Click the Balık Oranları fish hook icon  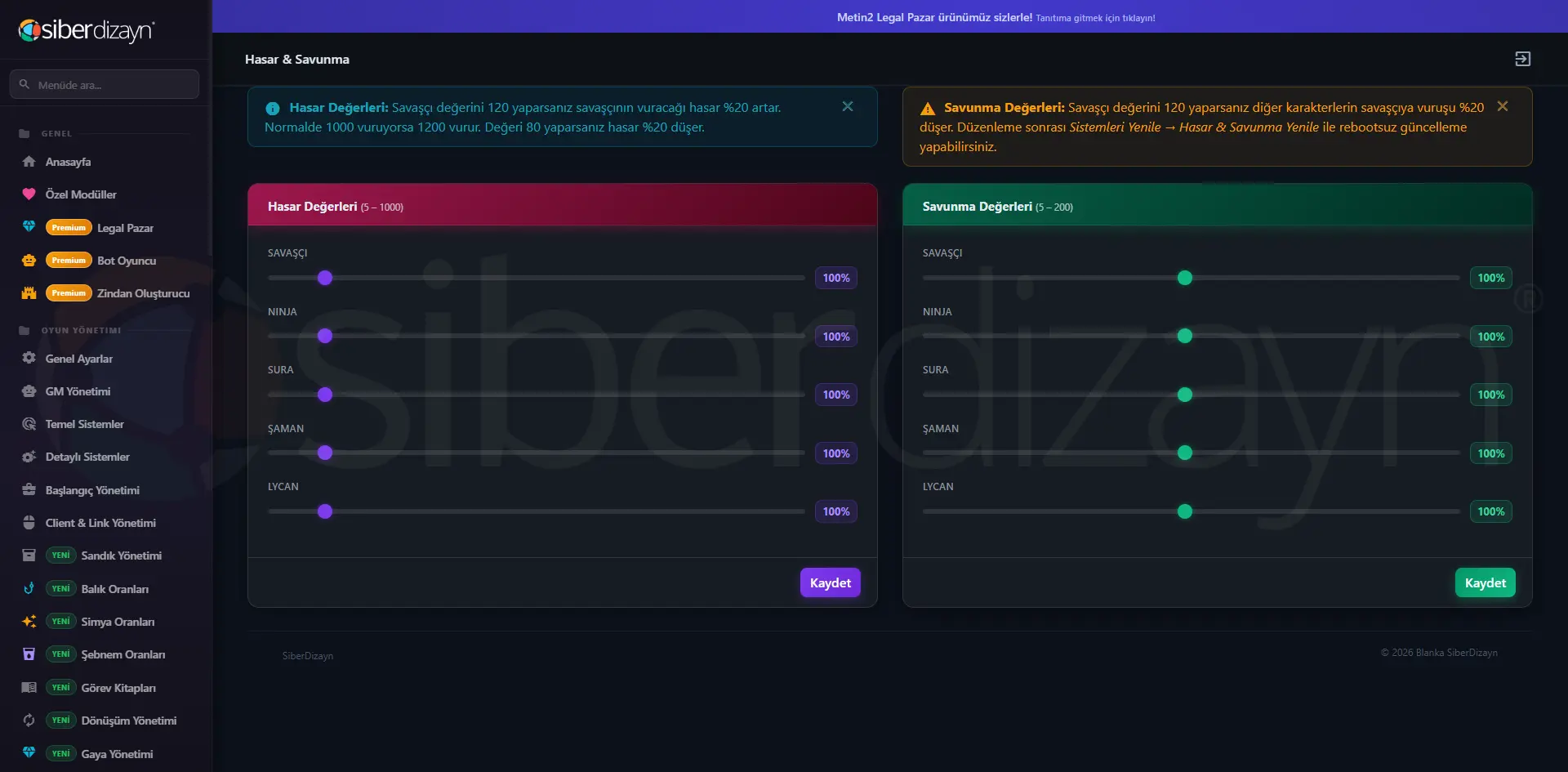click(x=29, y=588)
